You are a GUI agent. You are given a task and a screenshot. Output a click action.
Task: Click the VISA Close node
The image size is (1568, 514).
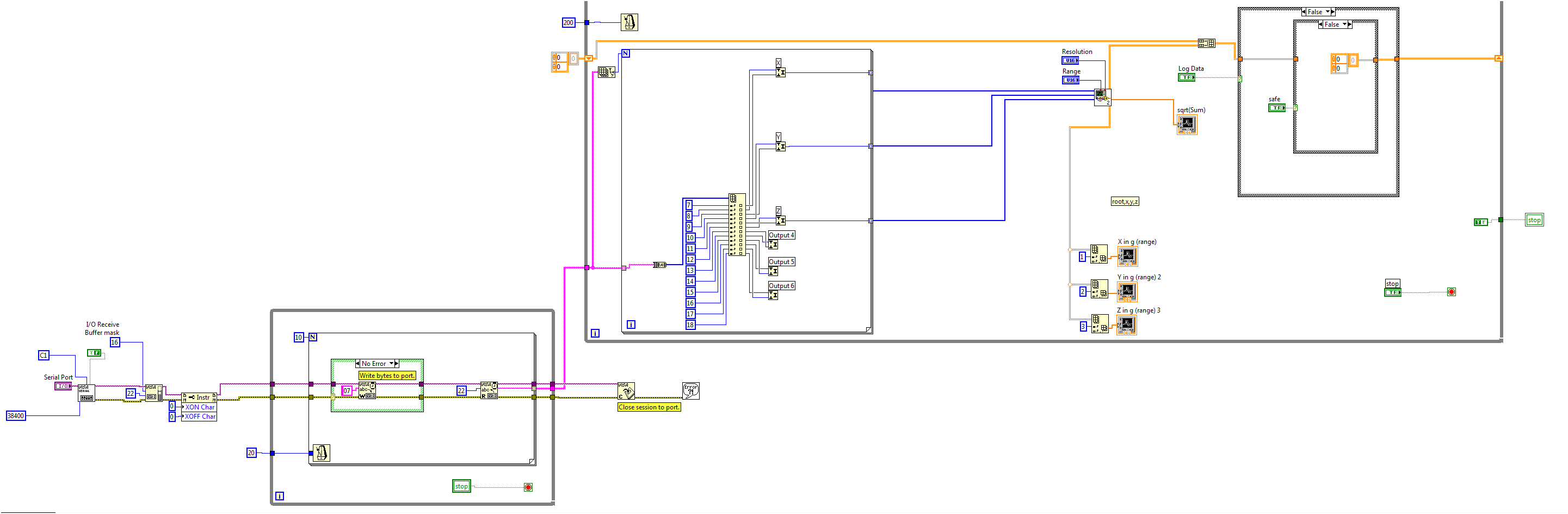[x=626, y=390]
